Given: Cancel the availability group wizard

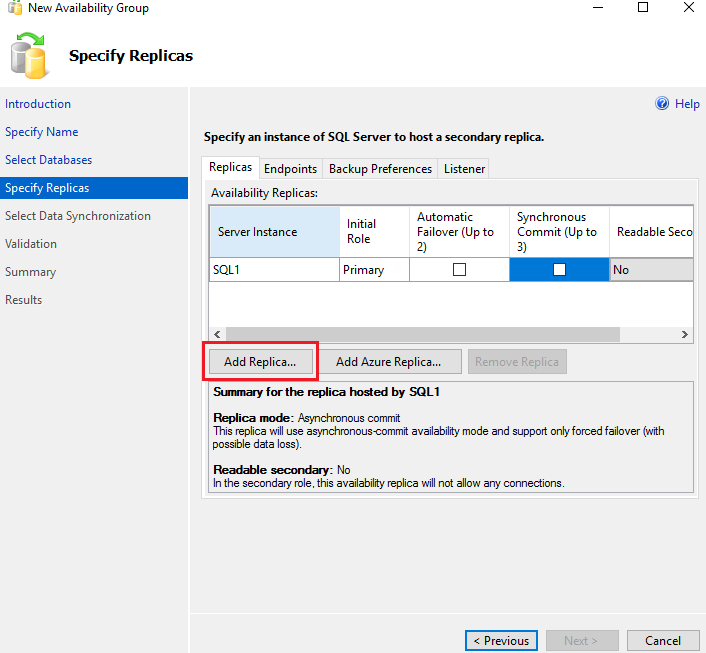Looking at the screenshot, I should click(x=662, y=640).
